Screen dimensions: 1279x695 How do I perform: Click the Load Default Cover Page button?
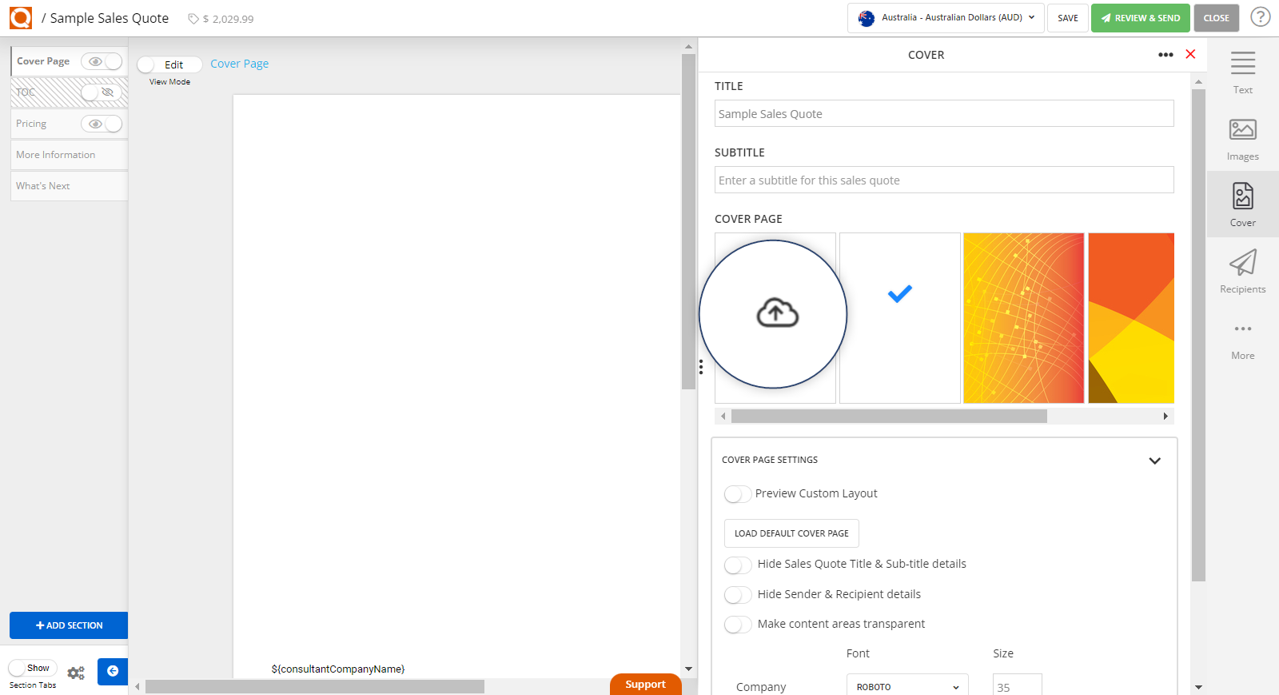[791, 532]
